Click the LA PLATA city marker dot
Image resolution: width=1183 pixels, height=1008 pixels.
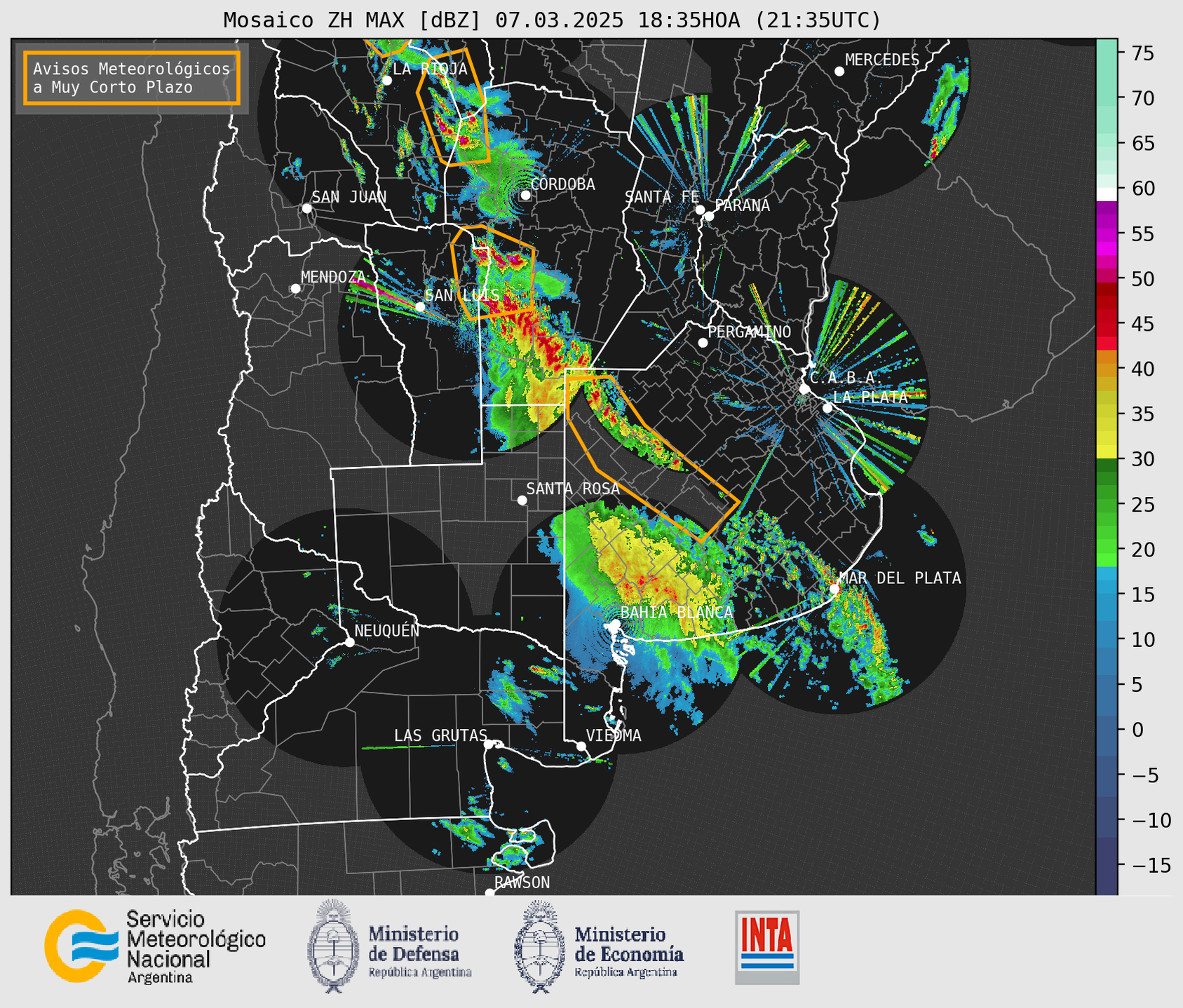(827, 408)
